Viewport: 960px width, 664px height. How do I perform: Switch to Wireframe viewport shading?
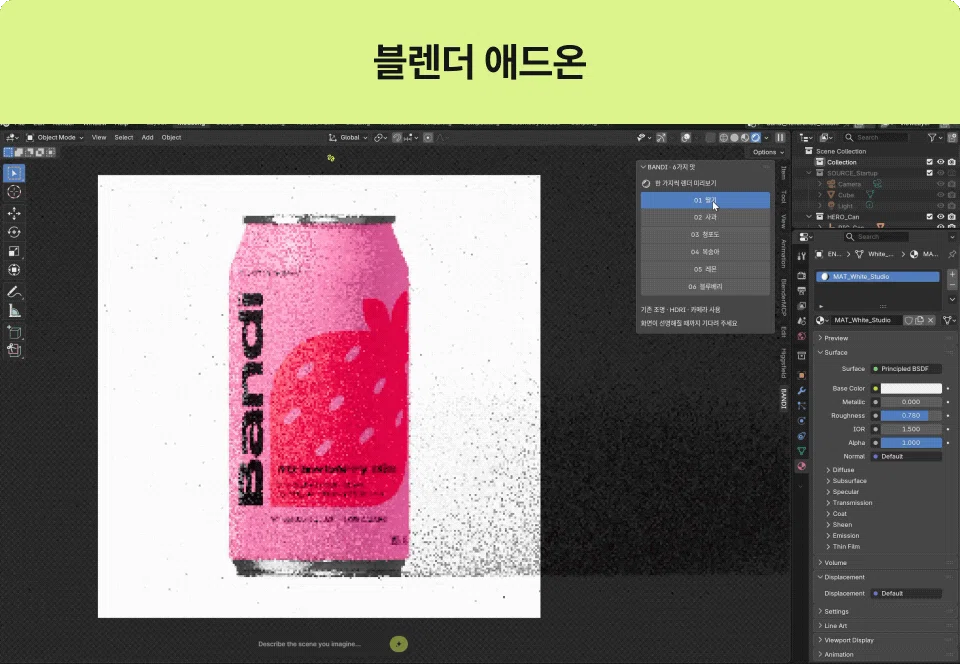pyautogui.click(x=724, y=138)
